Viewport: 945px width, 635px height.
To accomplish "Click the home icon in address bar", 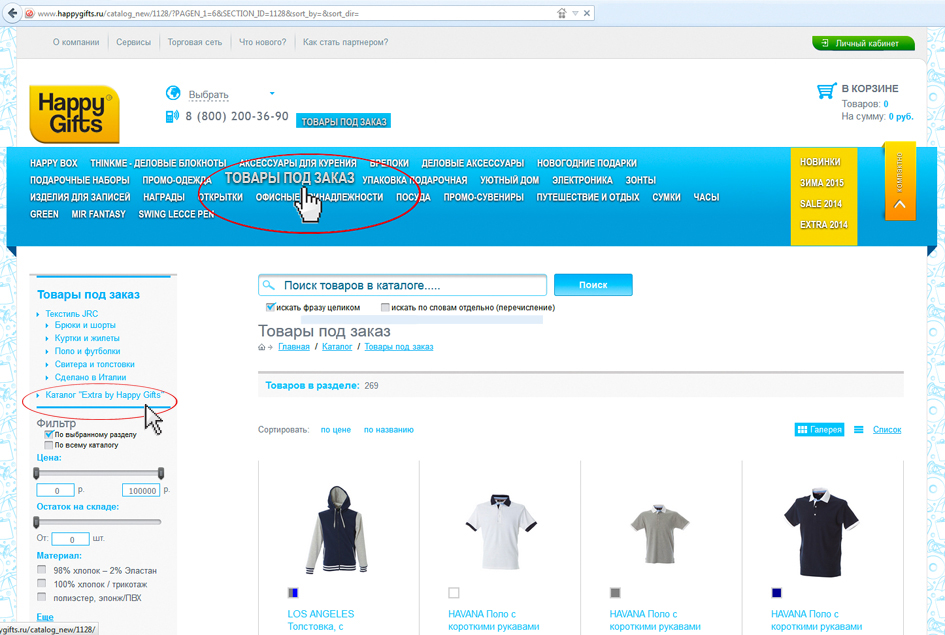I will [561, 13].
